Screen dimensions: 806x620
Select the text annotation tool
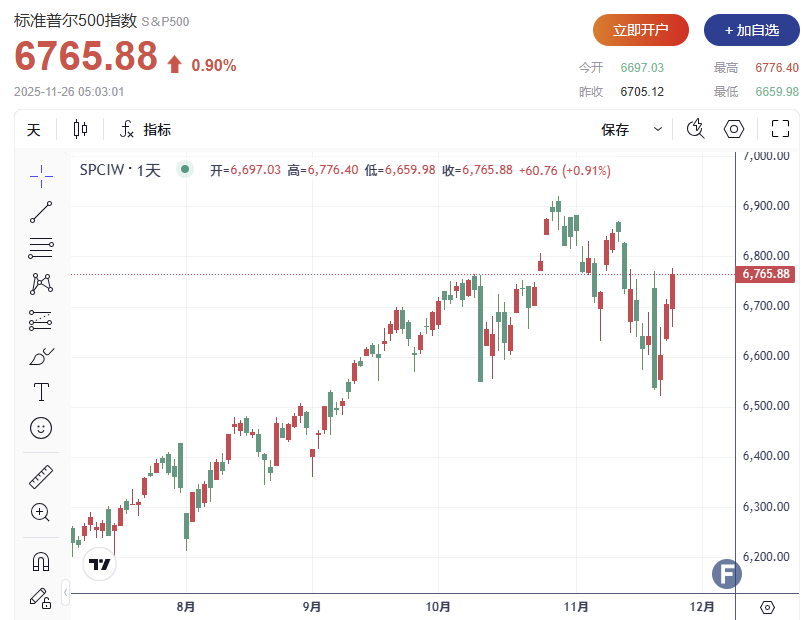(x=41, y=391)
